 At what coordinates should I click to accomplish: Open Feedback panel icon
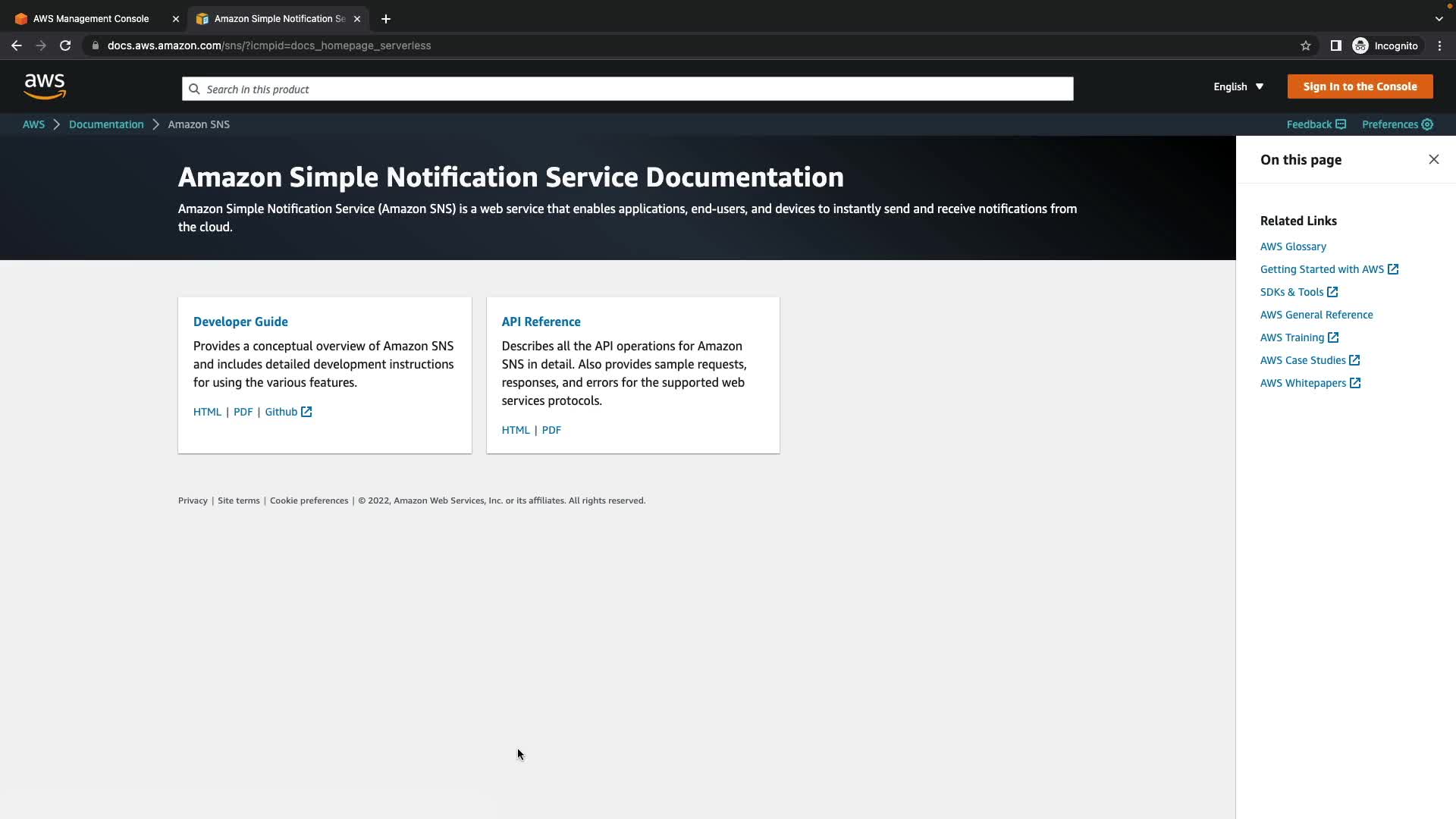click(x=1341, y=124)
